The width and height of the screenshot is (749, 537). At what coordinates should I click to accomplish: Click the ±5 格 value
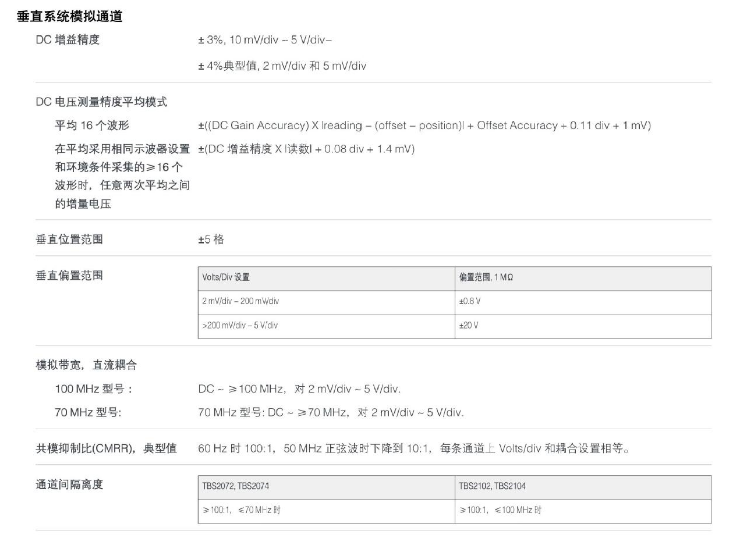tap(211, 240)
